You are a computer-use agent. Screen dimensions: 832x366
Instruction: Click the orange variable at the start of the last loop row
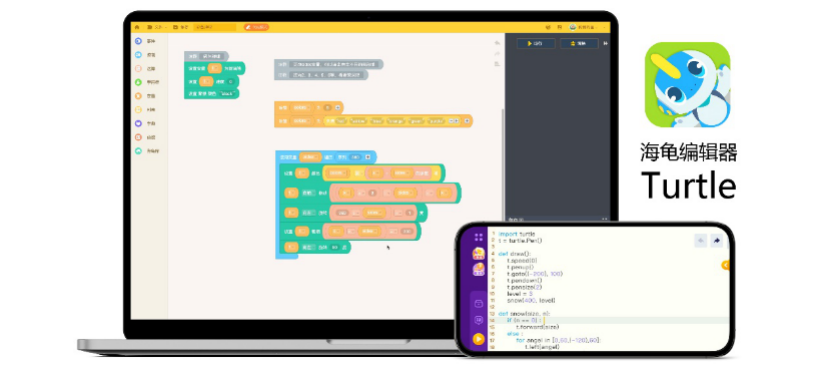click(292, 247)
